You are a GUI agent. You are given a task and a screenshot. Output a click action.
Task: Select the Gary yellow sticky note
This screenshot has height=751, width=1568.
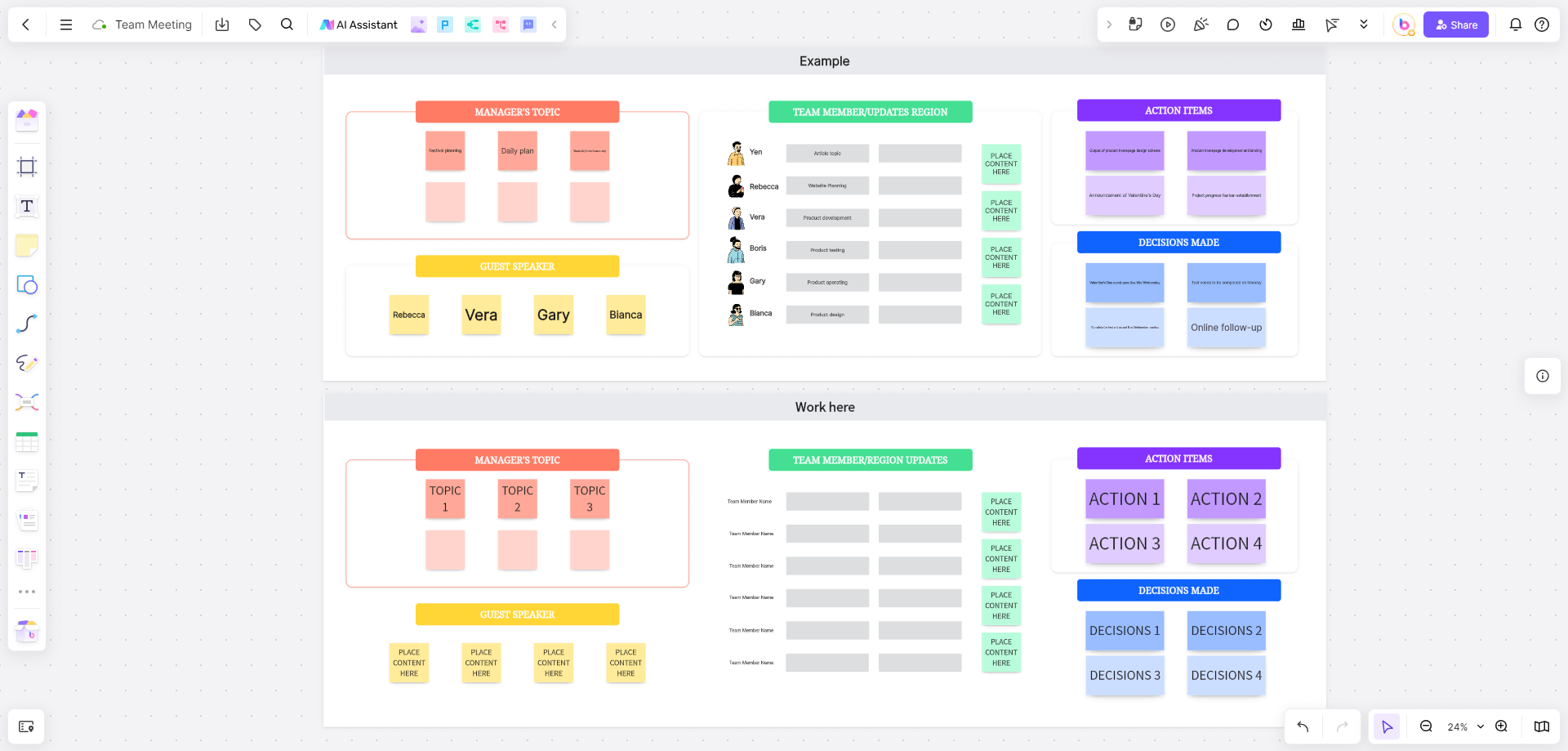pos(553,315)
